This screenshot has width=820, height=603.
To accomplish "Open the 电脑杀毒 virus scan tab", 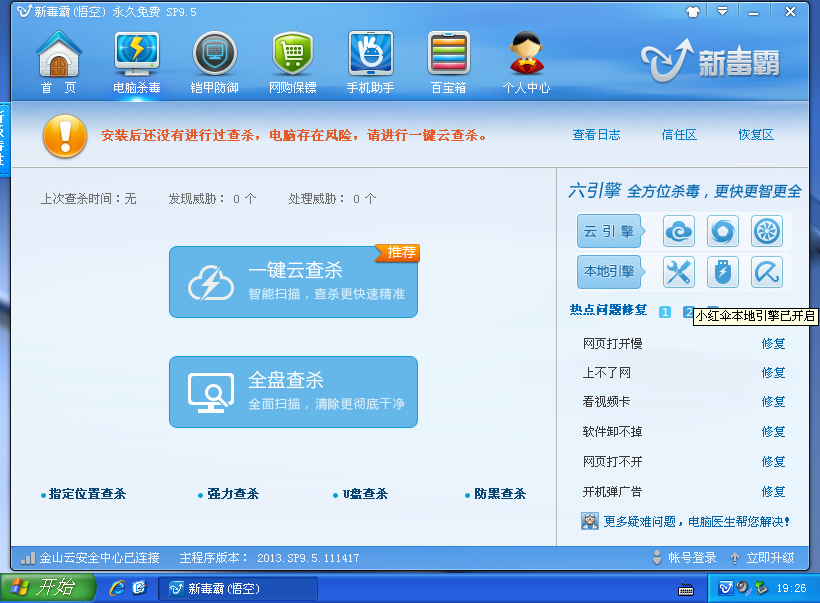I will click(x=136, y=62).
